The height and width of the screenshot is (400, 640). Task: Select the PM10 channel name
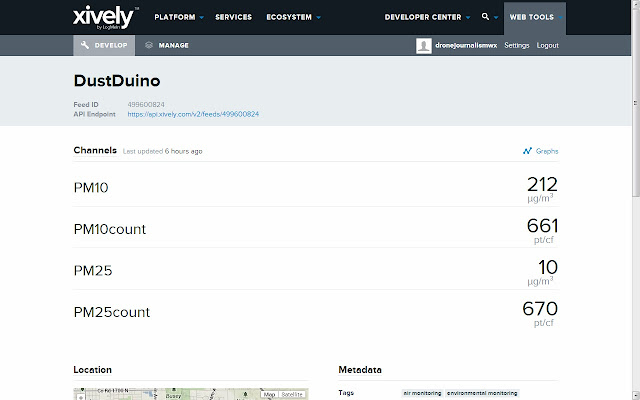click(x=91, y=188)
